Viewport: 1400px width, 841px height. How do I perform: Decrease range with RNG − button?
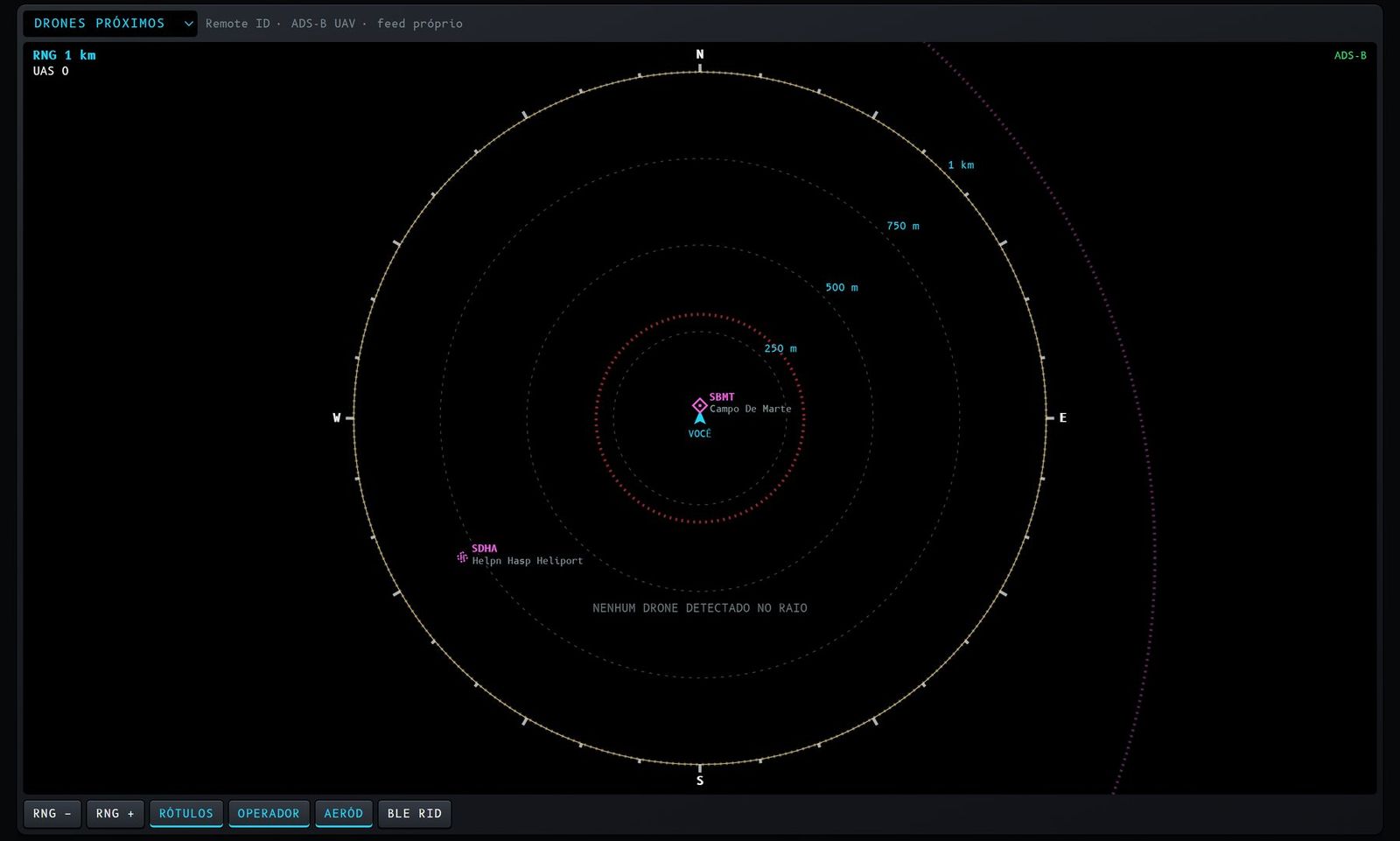click(x=52, y=813)
